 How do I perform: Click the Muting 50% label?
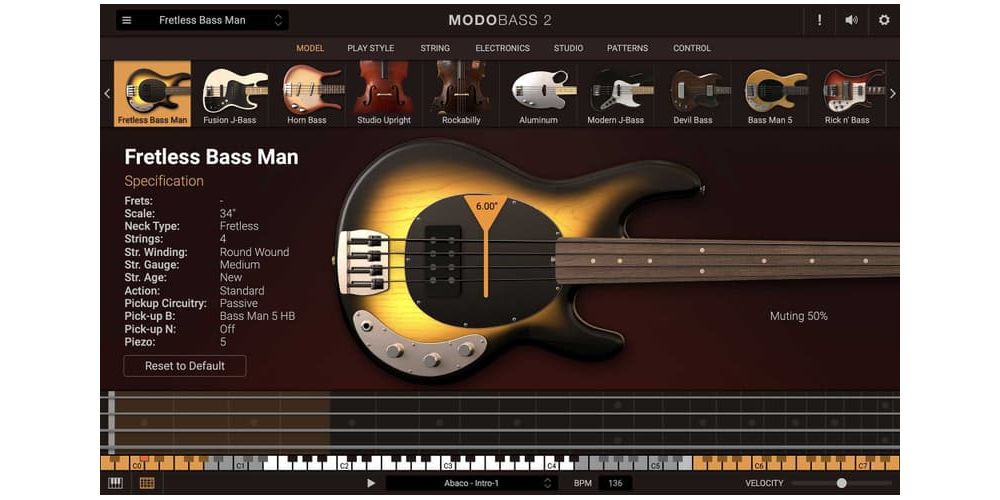tap(798, 316)
